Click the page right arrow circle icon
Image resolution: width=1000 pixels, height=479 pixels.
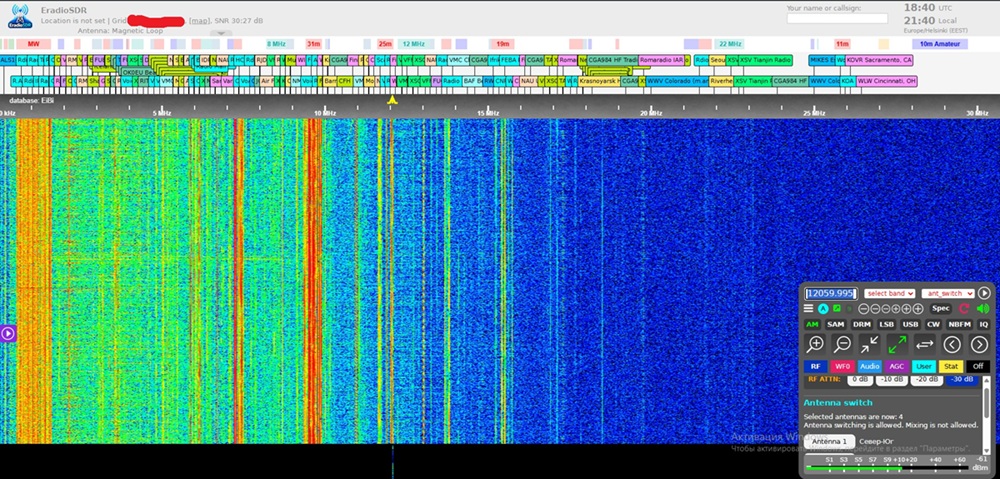pos(979,344)
